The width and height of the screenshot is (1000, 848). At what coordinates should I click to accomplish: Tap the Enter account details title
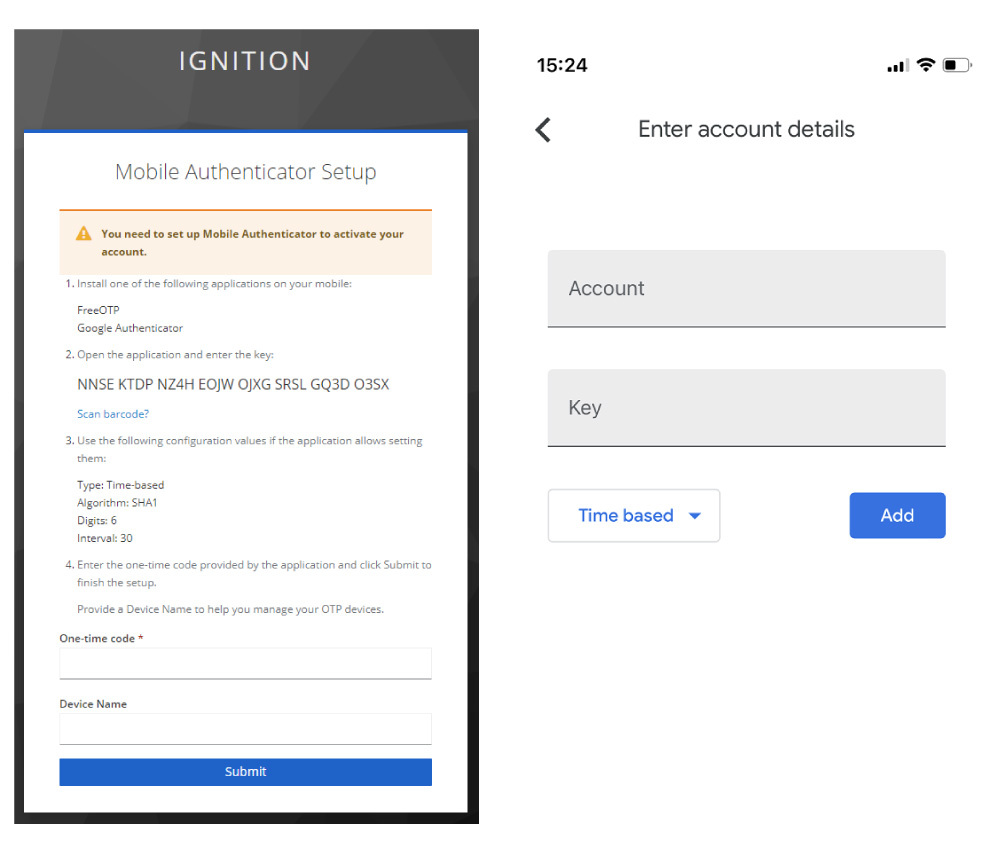pos(746,130)
